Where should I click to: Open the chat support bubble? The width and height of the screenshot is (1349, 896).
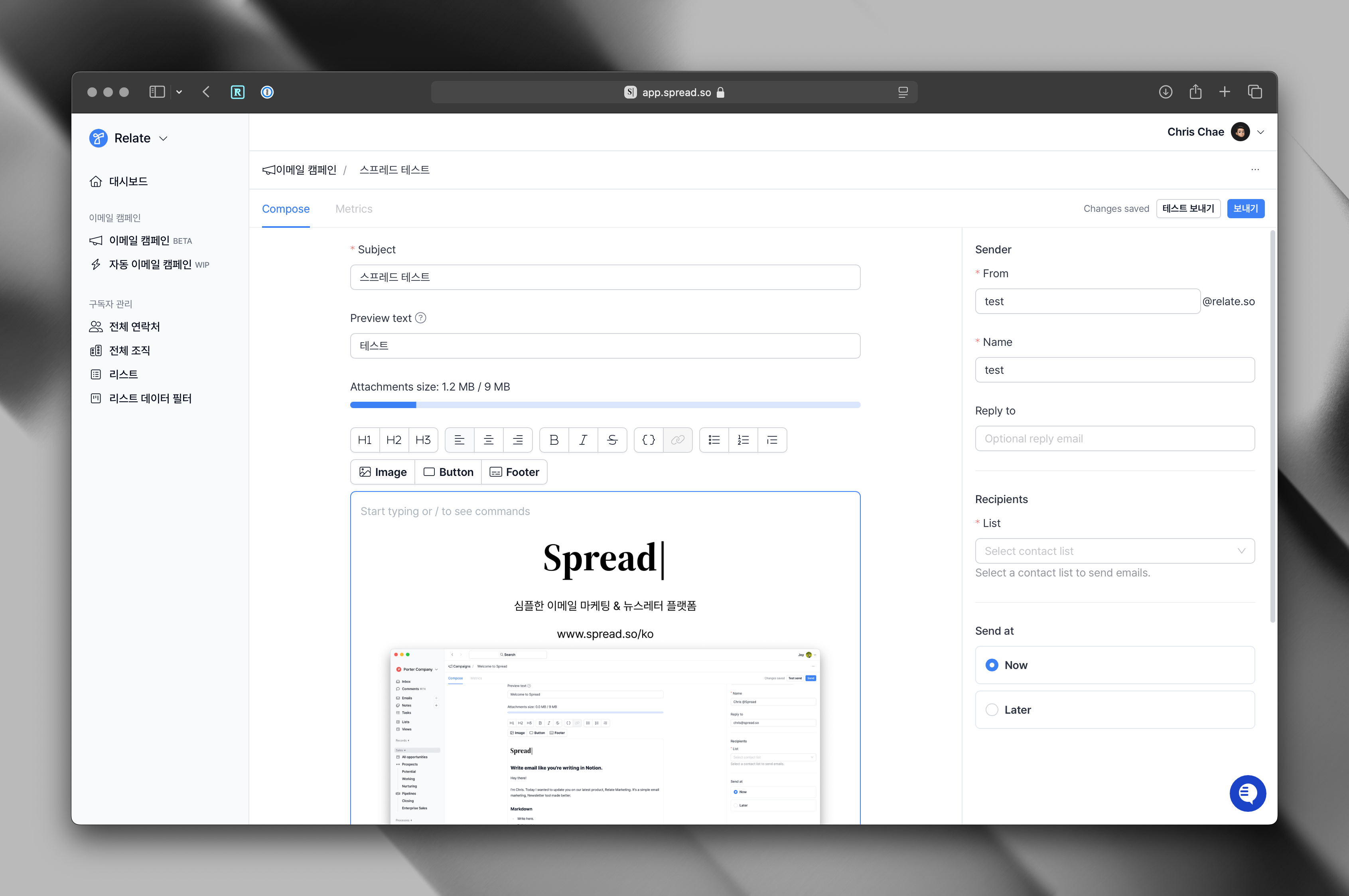pyautogui.click(x=1247, y=793)
